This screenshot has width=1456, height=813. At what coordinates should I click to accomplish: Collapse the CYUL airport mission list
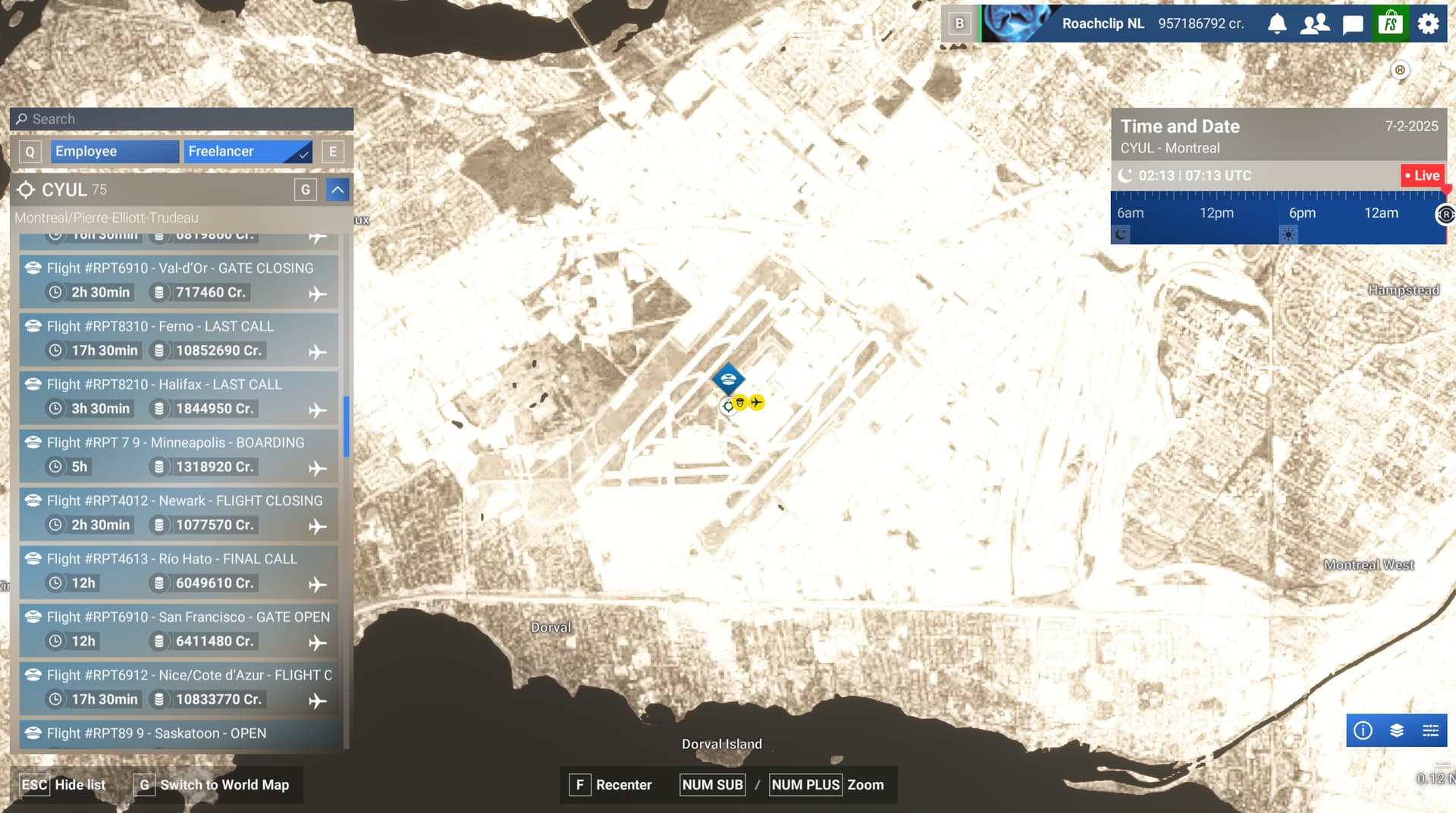click(337, 190)
